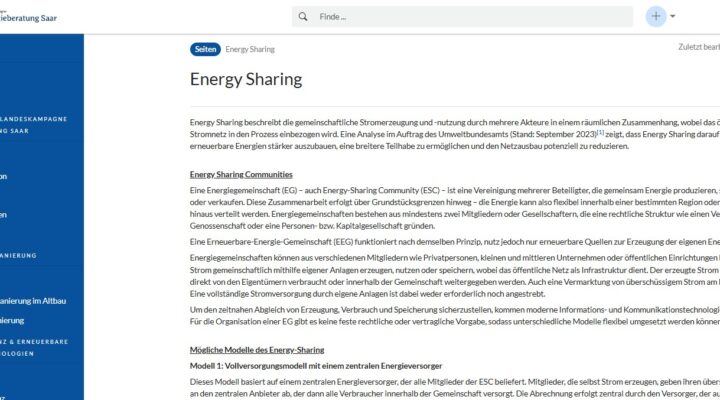Viewport: 720px width, 400px height.
Task: Click the Energieberatung Saar logo
Action: tap(30, 14)
